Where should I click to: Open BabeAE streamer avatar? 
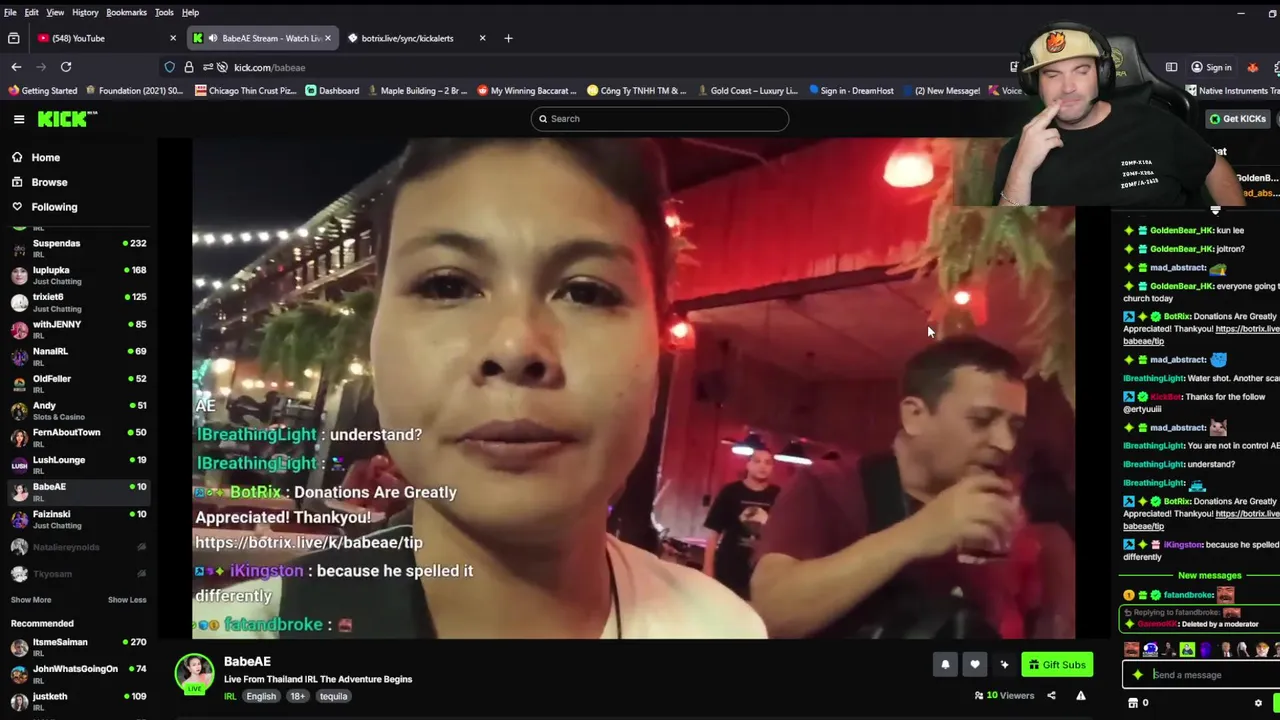(195, 674)
